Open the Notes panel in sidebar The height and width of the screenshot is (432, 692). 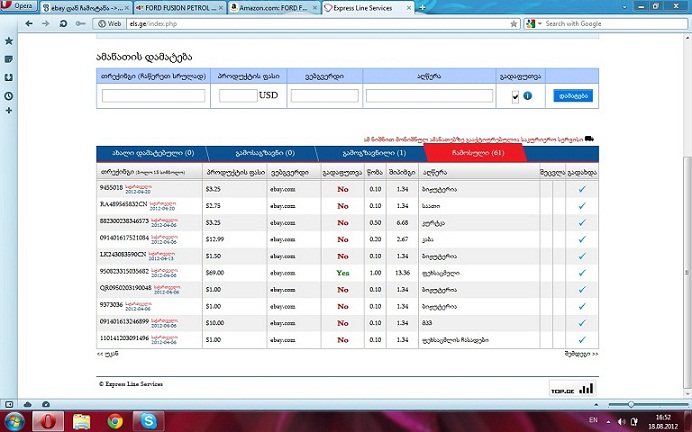tap(9, 59)
